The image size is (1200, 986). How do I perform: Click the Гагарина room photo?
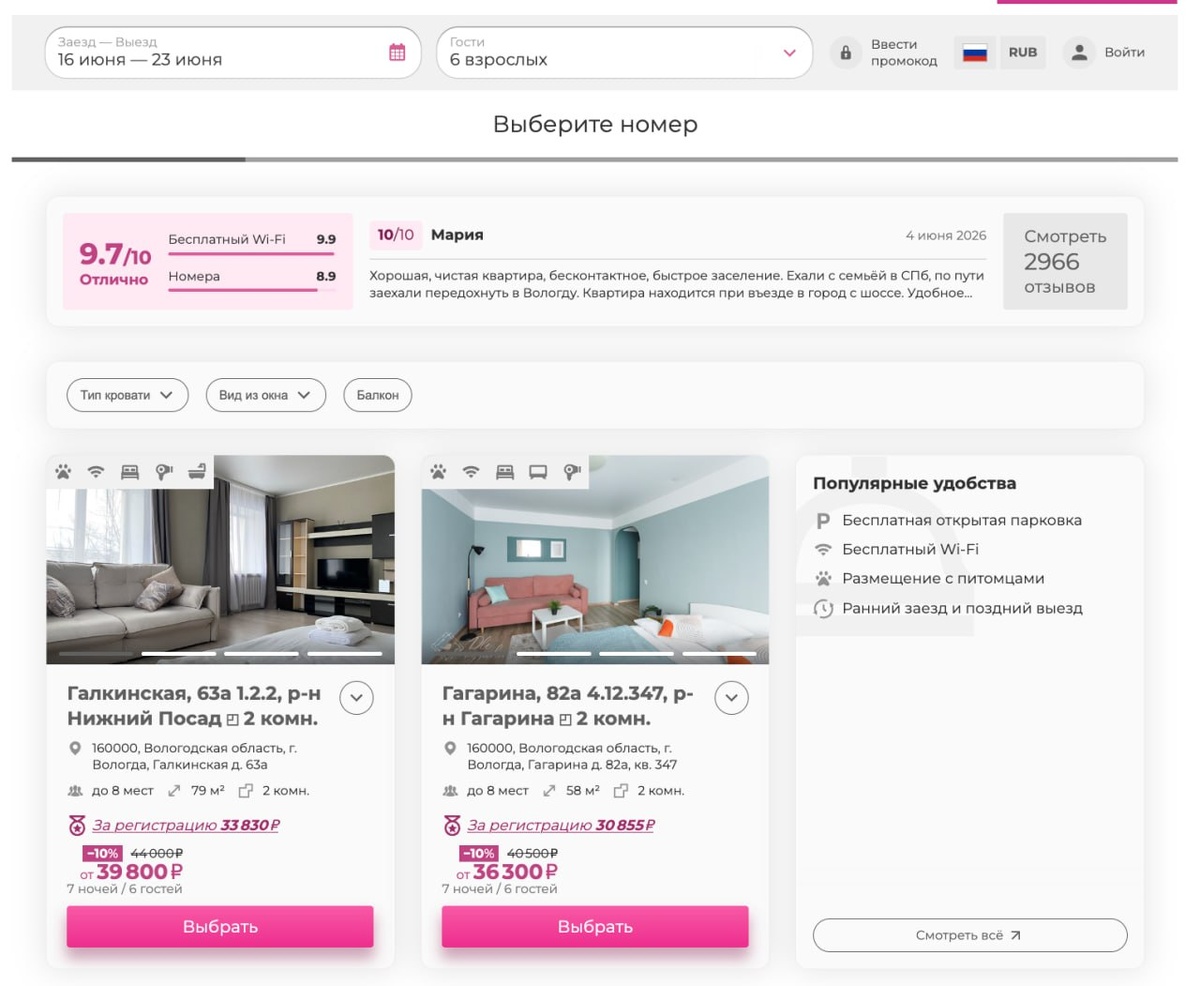click(x=595, y=560)
